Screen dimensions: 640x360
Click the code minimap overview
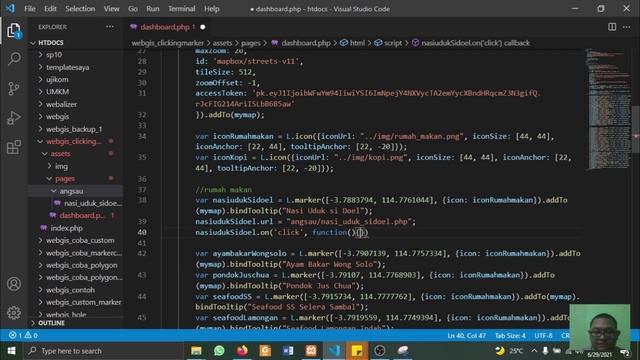coord(608,108)
